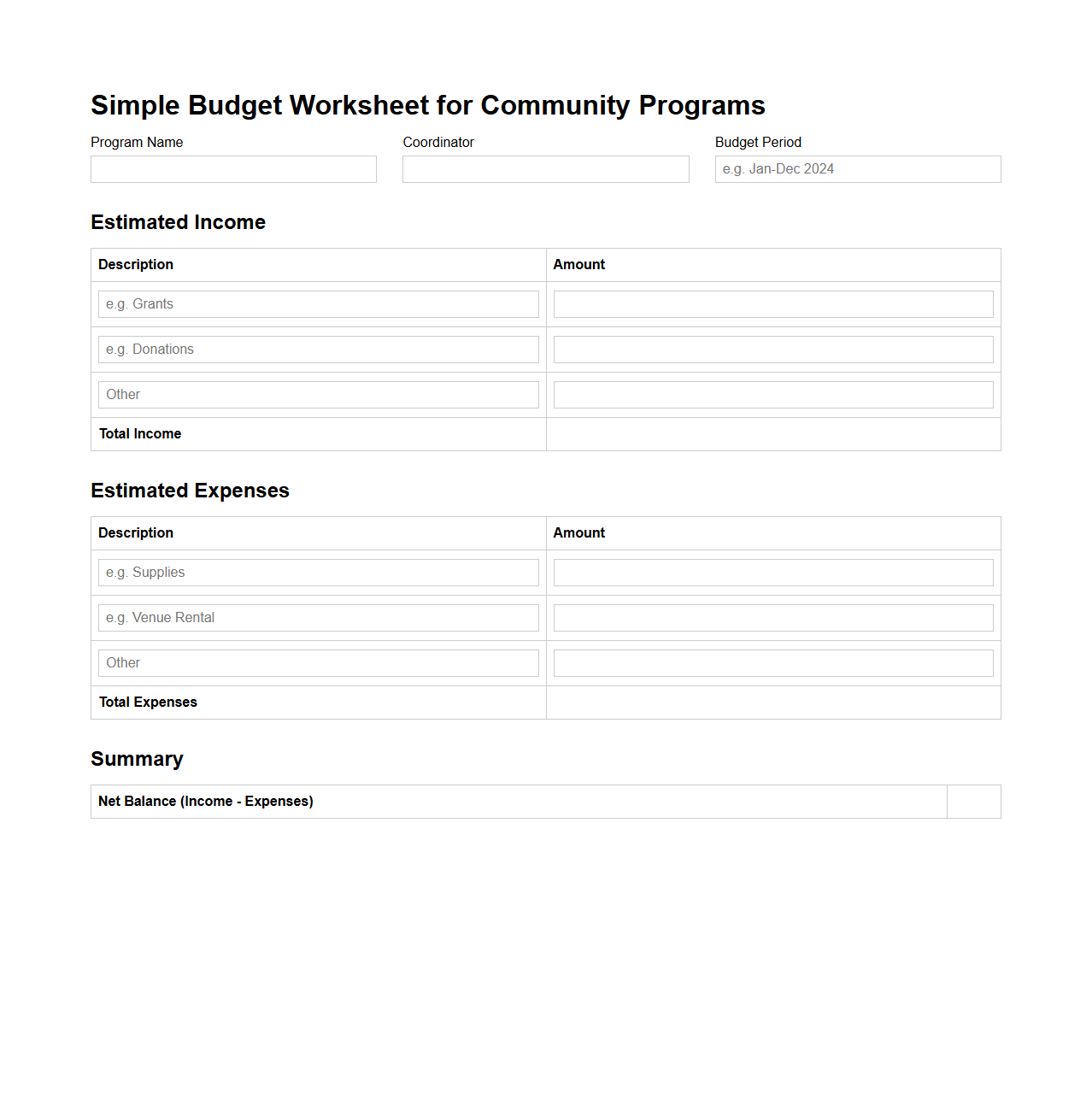Click the amount field beside Venue Rental
The height and width of the screenshot is (1111, 1092).
point(772,617)
